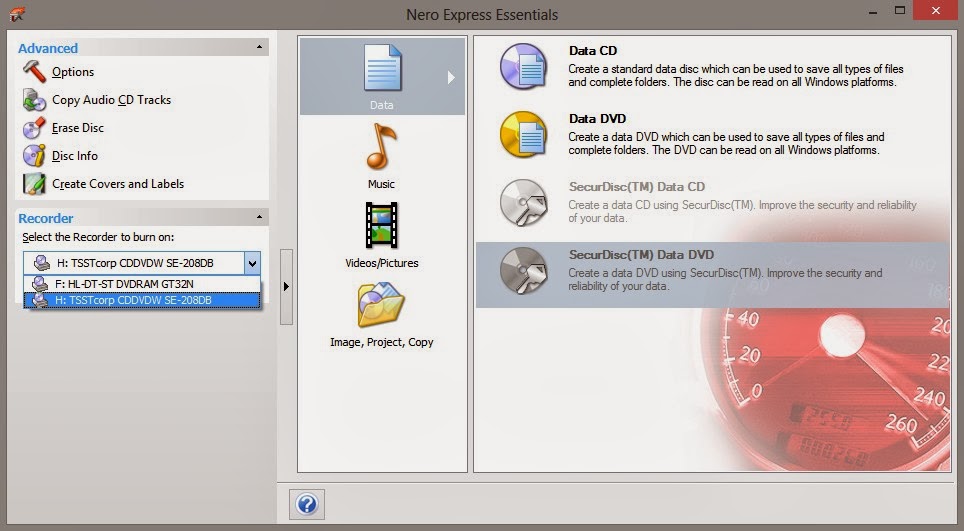This screenshot has width=964, height=531.
Task: Click the SecurDisc(TM) Data DVD title
Action: tap(641, 254)
